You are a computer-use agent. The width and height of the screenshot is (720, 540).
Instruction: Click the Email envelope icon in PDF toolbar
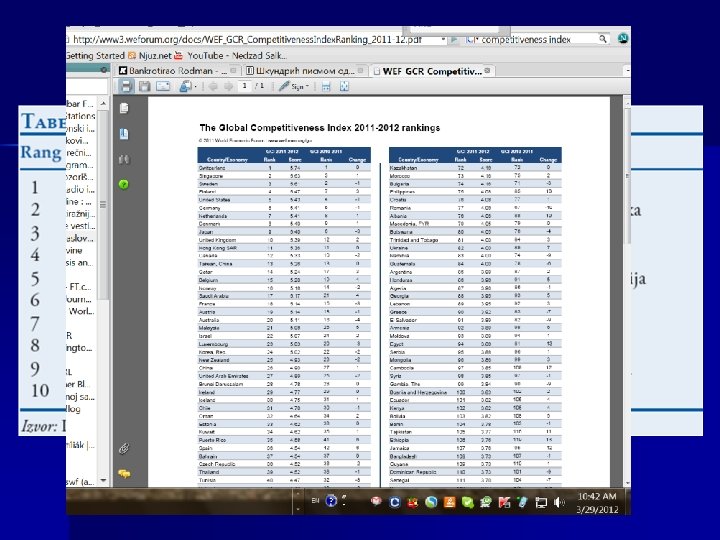point(163,86)
